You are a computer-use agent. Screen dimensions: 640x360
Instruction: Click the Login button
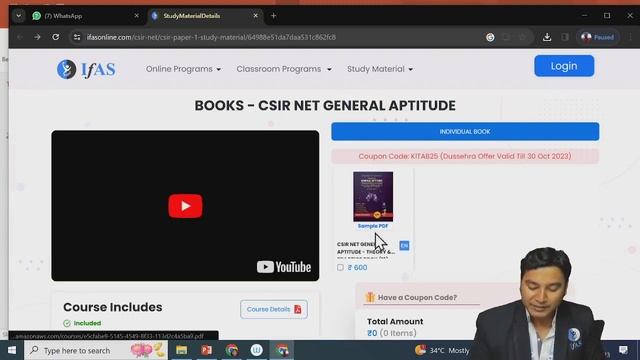click(x=564, y=66)
